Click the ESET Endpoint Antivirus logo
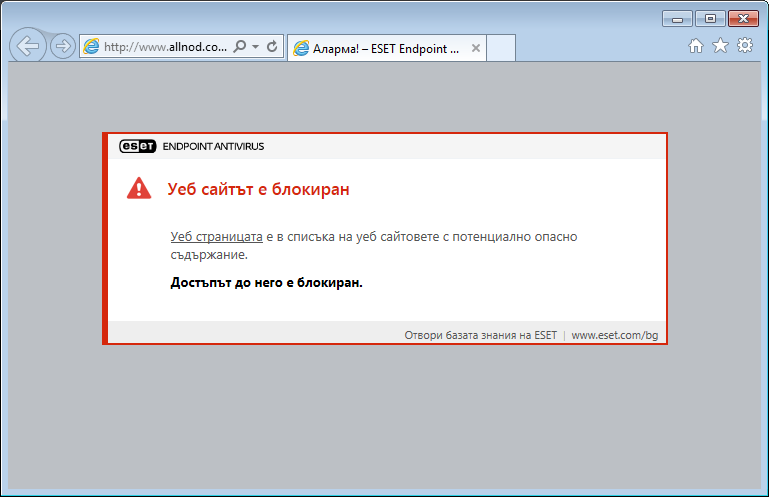 coord(192,146)
